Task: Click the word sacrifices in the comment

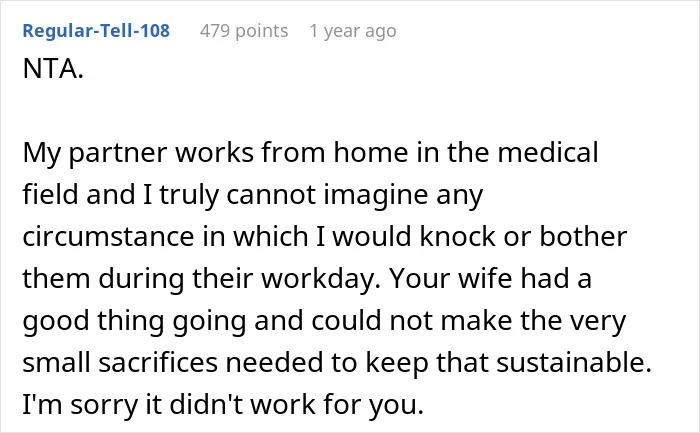Action: [x=158, y=362]
